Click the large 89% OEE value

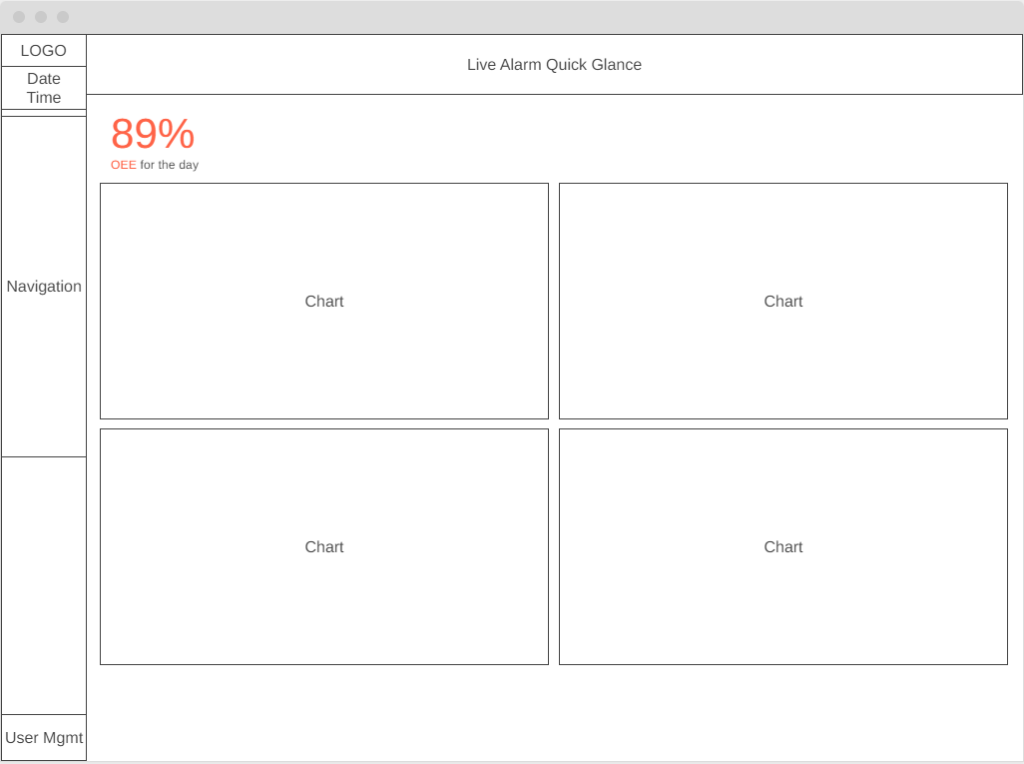pyautogui.click(x=152, y=134)
